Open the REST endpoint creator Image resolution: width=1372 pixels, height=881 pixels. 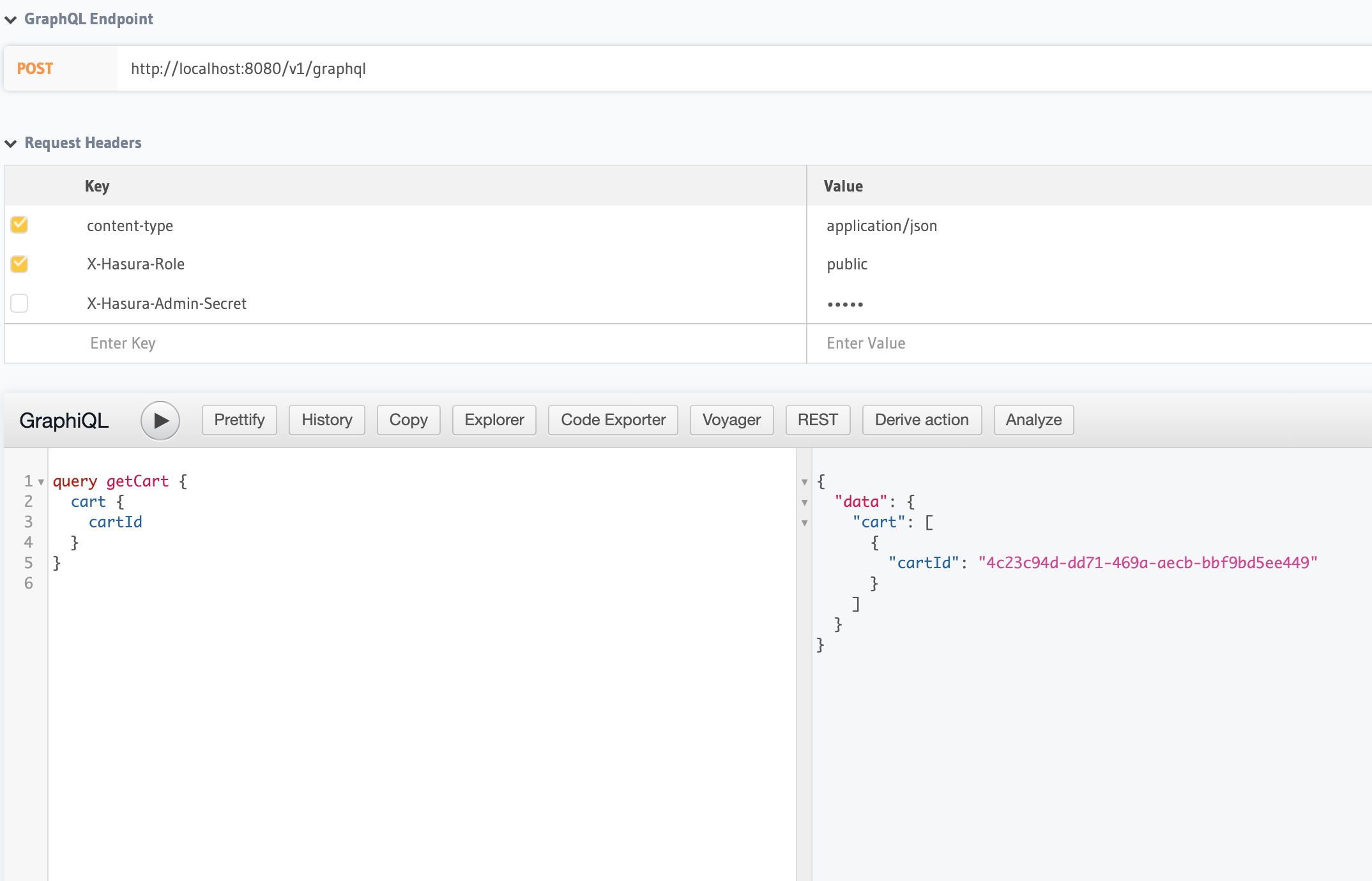point(818,419)
